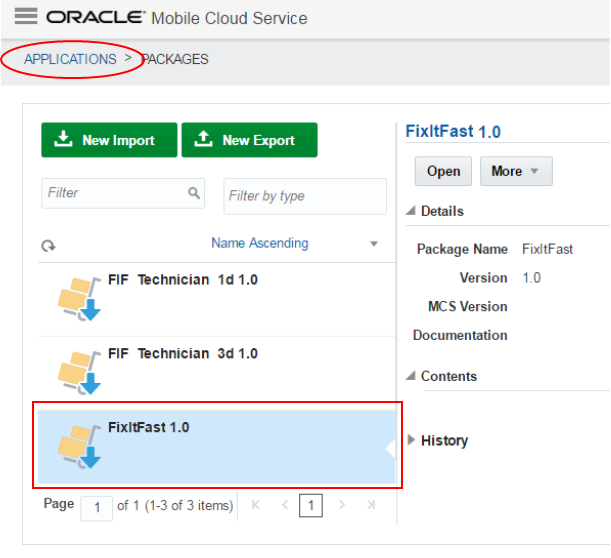Click the New Import button
The image size is (611, 558).
[109, 140]
